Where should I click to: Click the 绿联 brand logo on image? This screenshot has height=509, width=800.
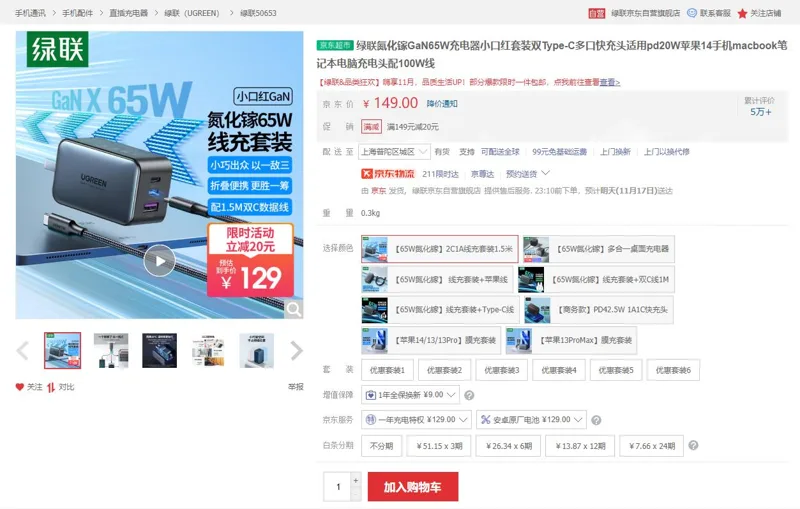click(58, 49)
